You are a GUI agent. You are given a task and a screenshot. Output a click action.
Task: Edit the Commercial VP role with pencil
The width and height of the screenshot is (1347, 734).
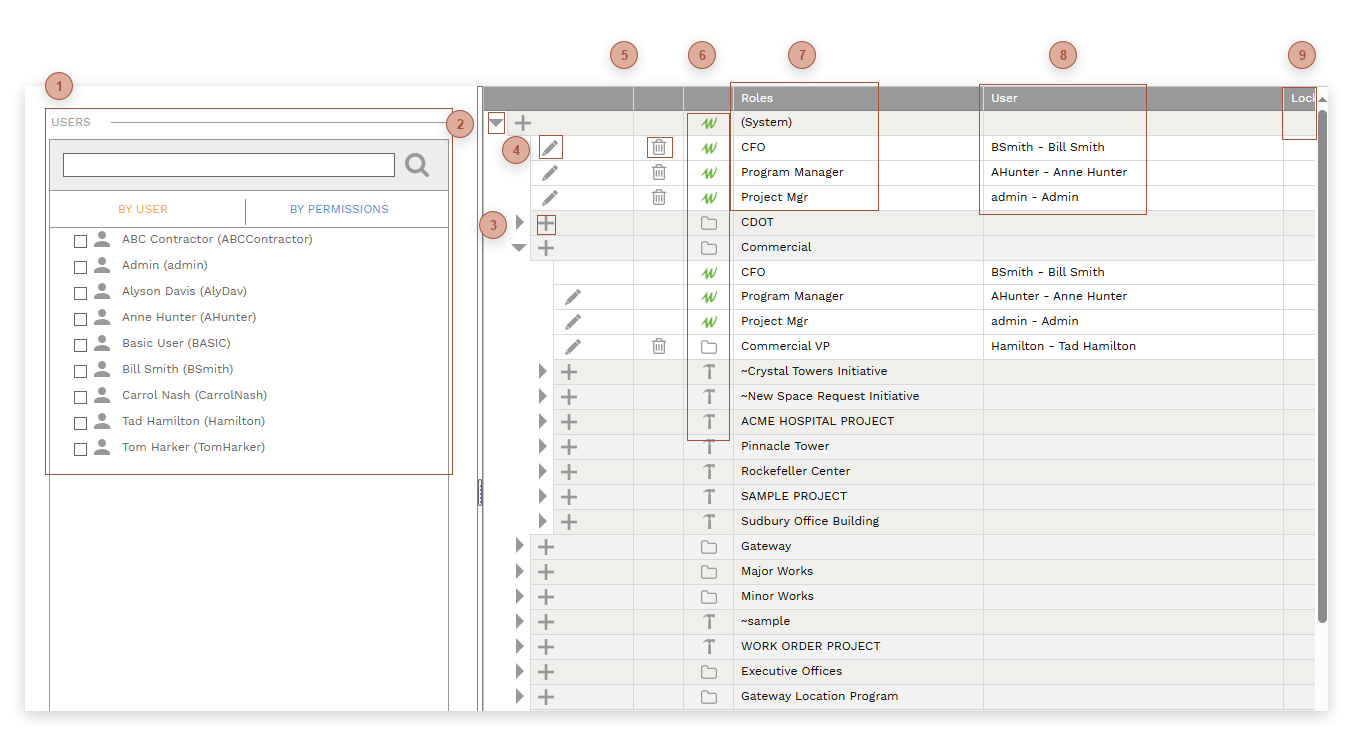pos(573,347)
